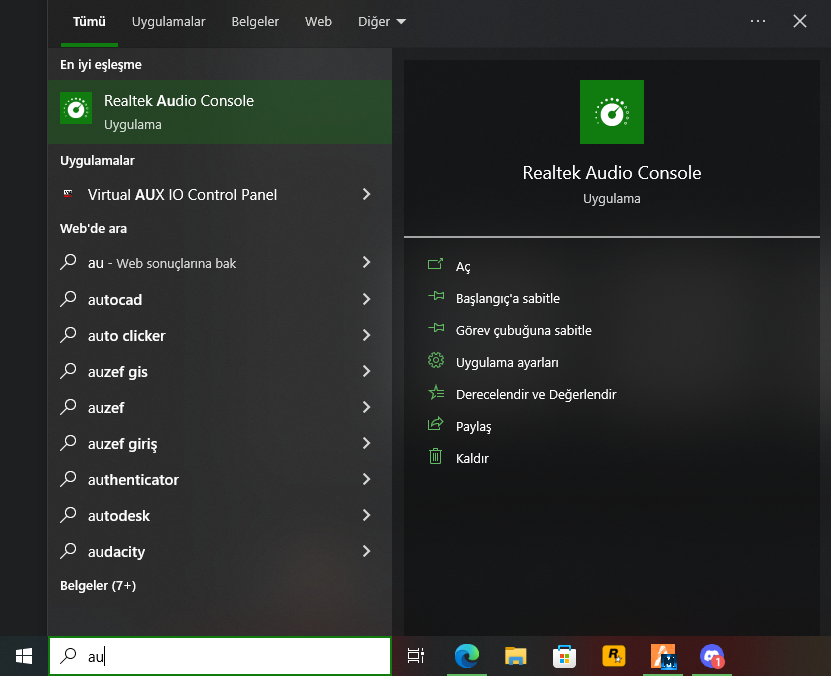Select Başlangıç'a sabitle option
831x676 pixels.
coord(508,299)
